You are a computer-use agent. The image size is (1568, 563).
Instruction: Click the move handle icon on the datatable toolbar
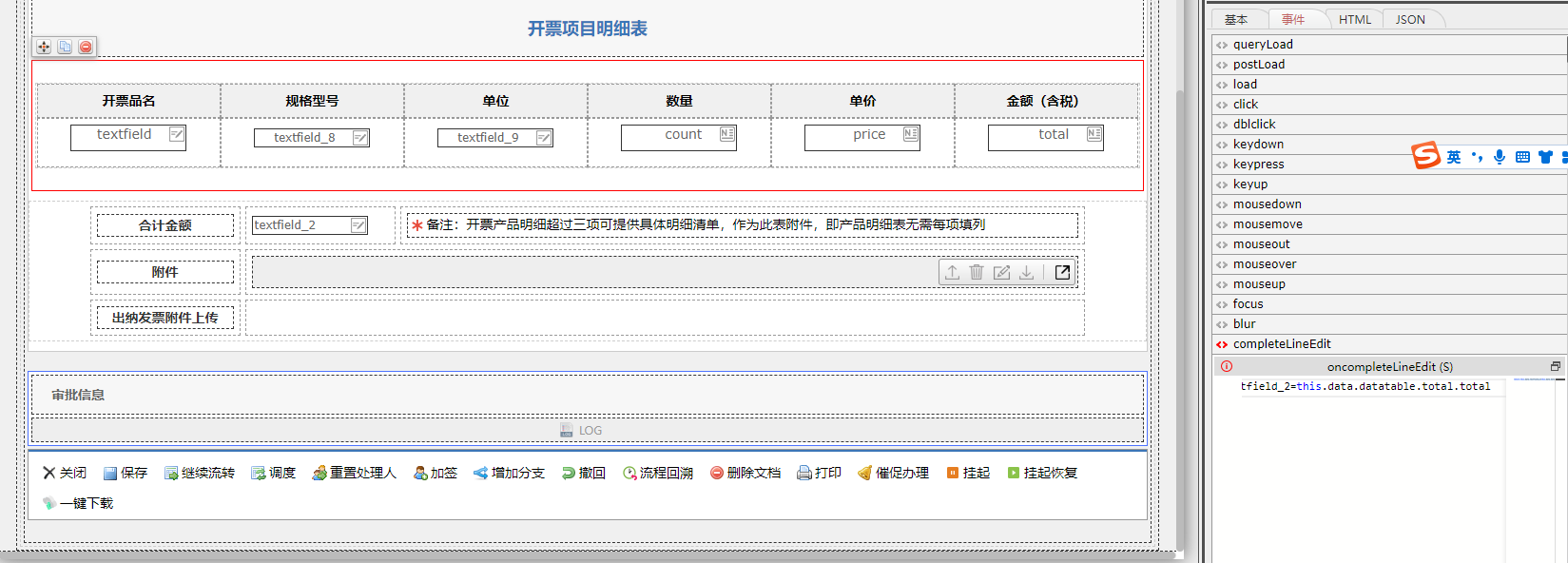pos(44,47)
